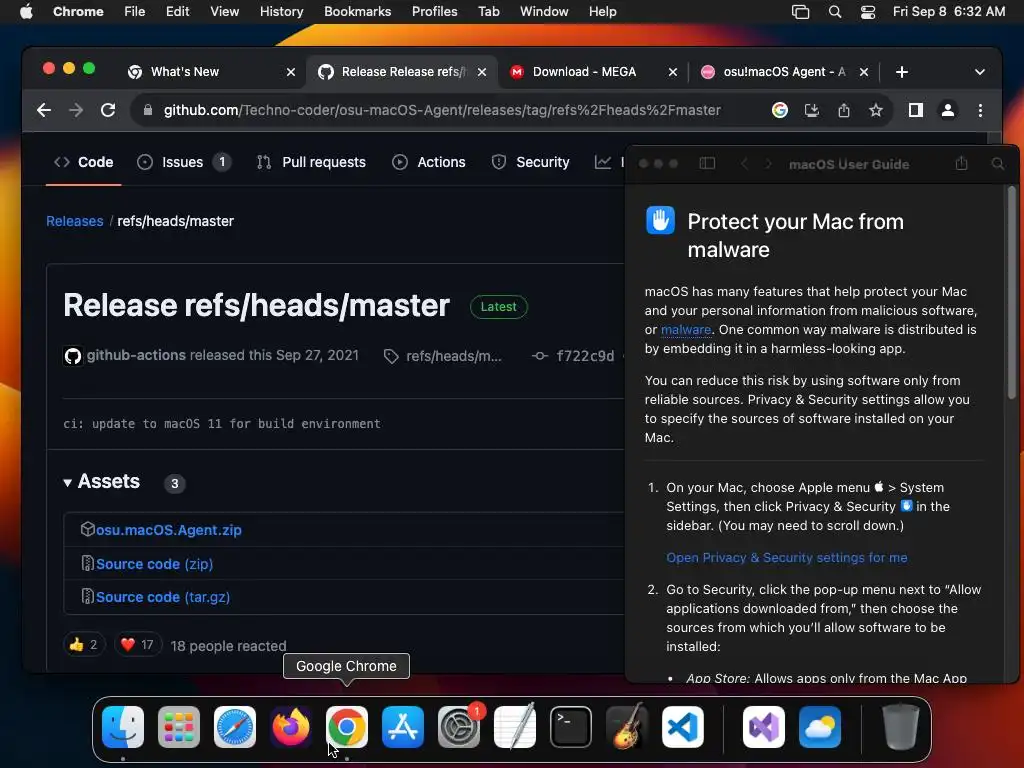This screenshot has width=1024, height=768.
Task: Download Source code (tar.gz)
Action: coord(163,598)
